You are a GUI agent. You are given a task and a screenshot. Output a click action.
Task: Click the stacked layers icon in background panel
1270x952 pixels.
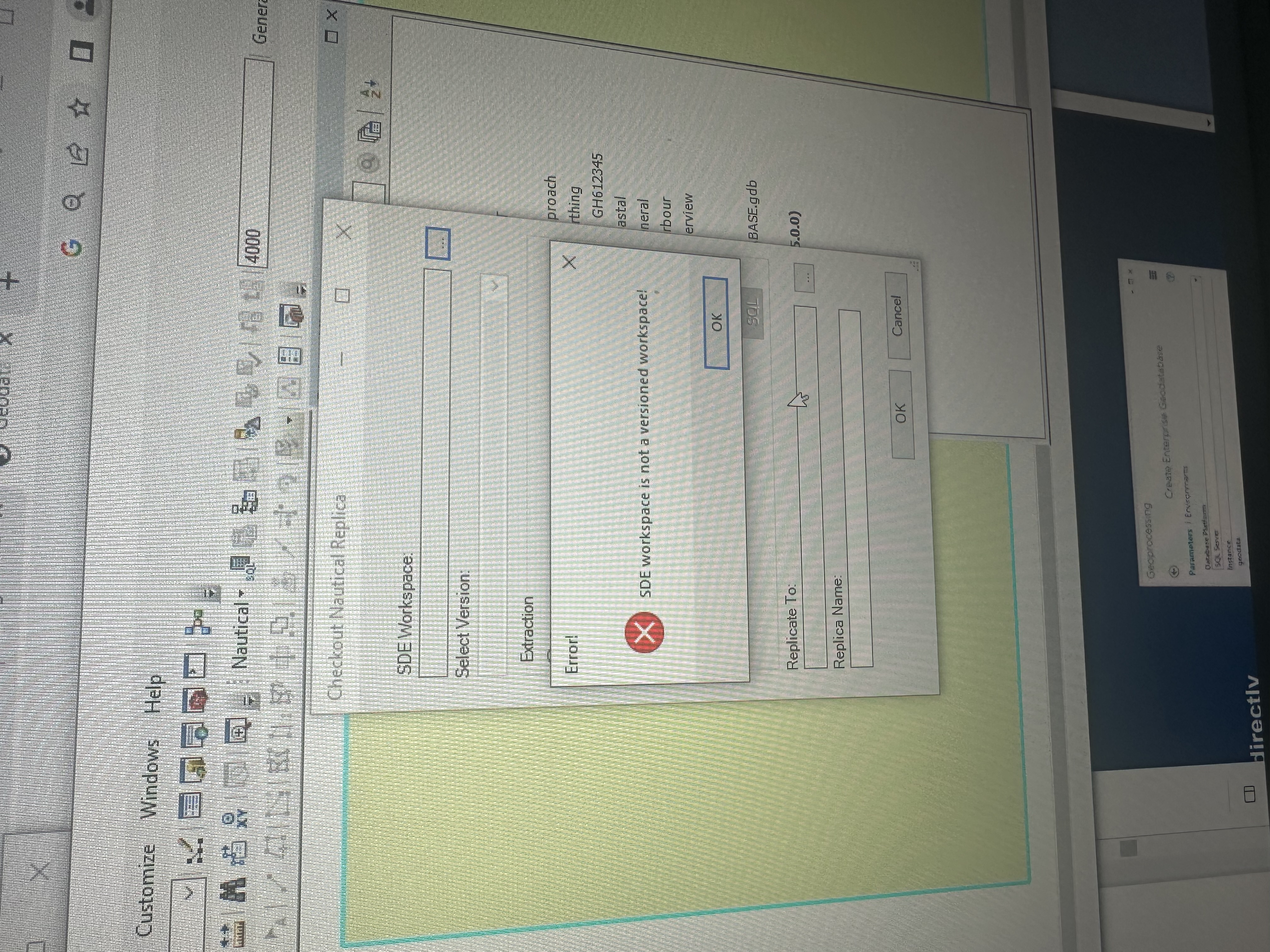tap(369, 133)
